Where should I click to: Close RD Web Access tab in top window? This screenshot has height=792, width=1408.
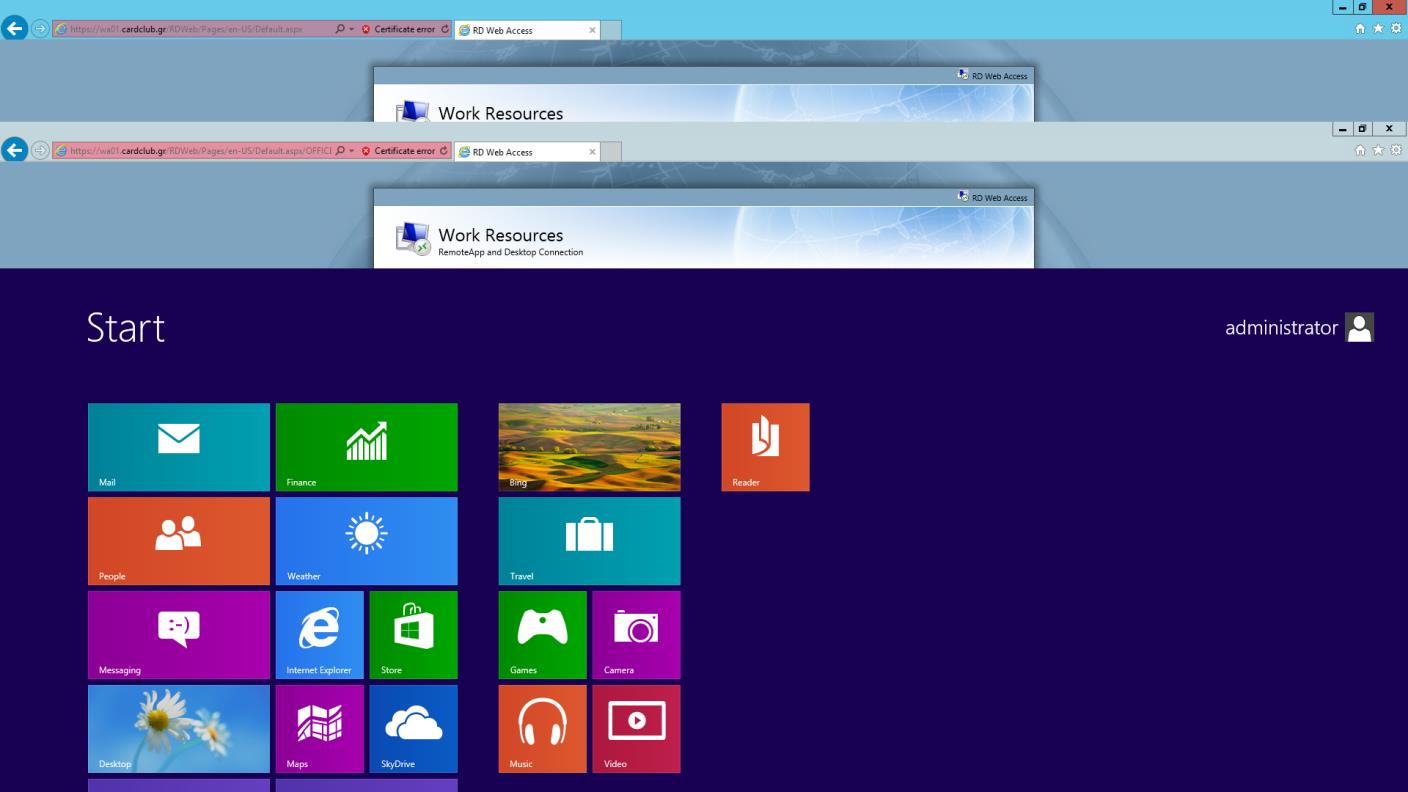(592, 30)
